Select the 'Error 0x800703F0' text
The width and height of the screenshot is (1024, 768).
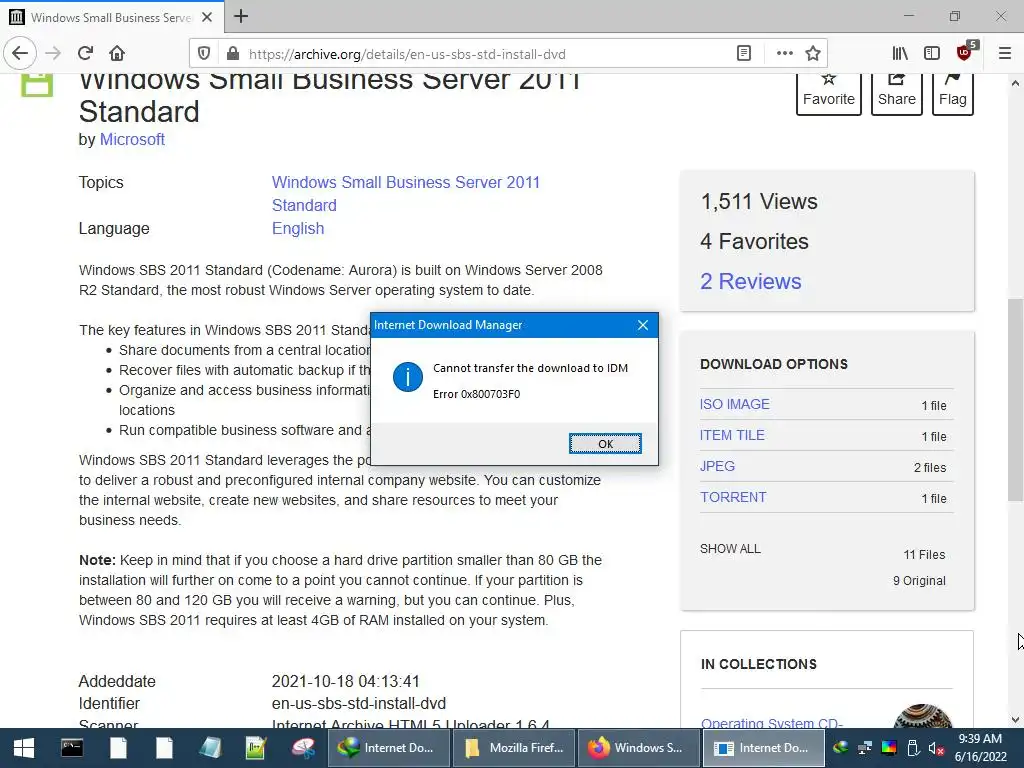pyautogui.click(x=476, y=394)
